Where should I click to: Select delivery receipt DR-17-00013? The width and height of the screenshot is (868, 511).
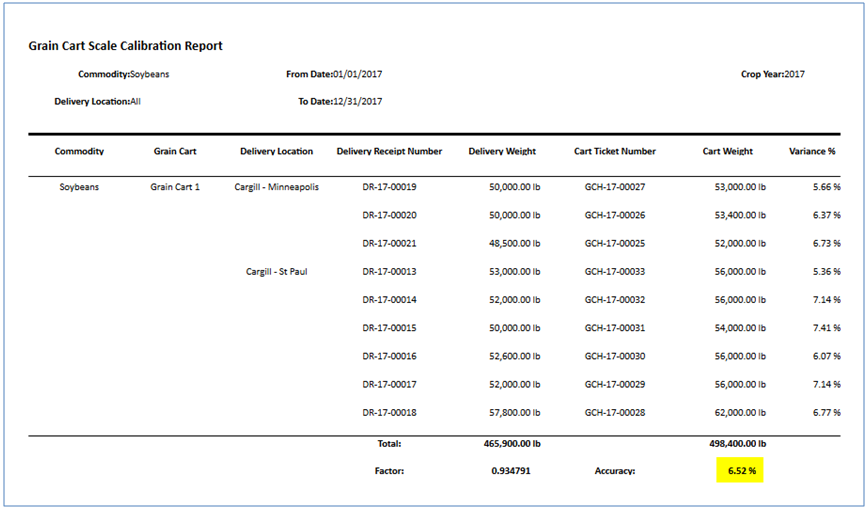click(x=389, y=271)
